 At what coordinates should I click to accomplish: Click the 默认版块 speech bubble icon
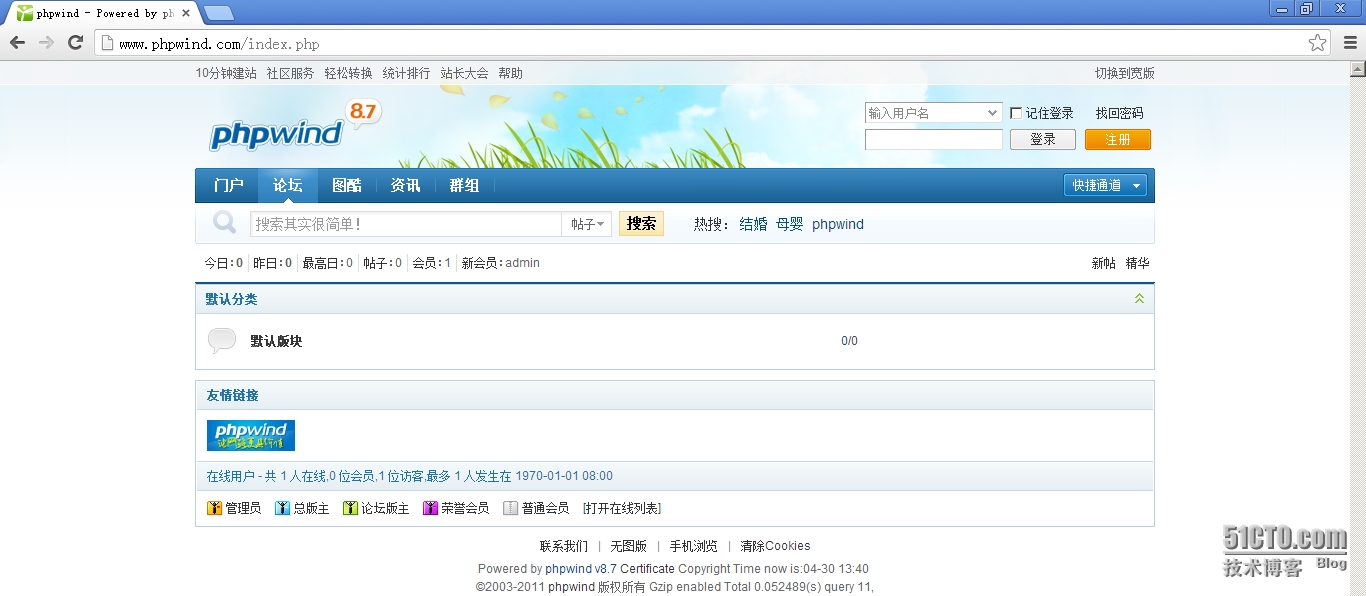tap(221, 340)
